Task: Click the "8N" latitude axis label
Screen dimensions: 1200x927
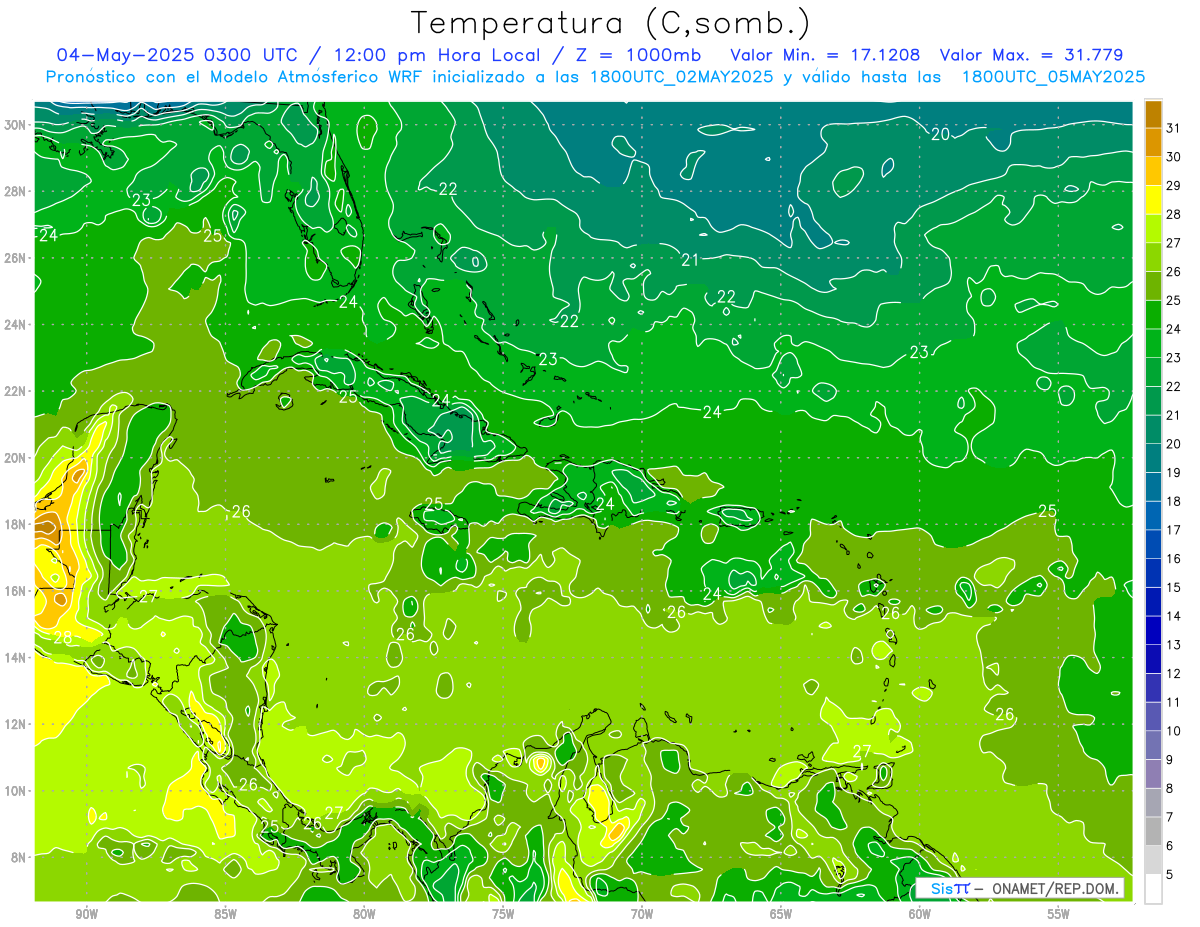Action: [19, 857]
